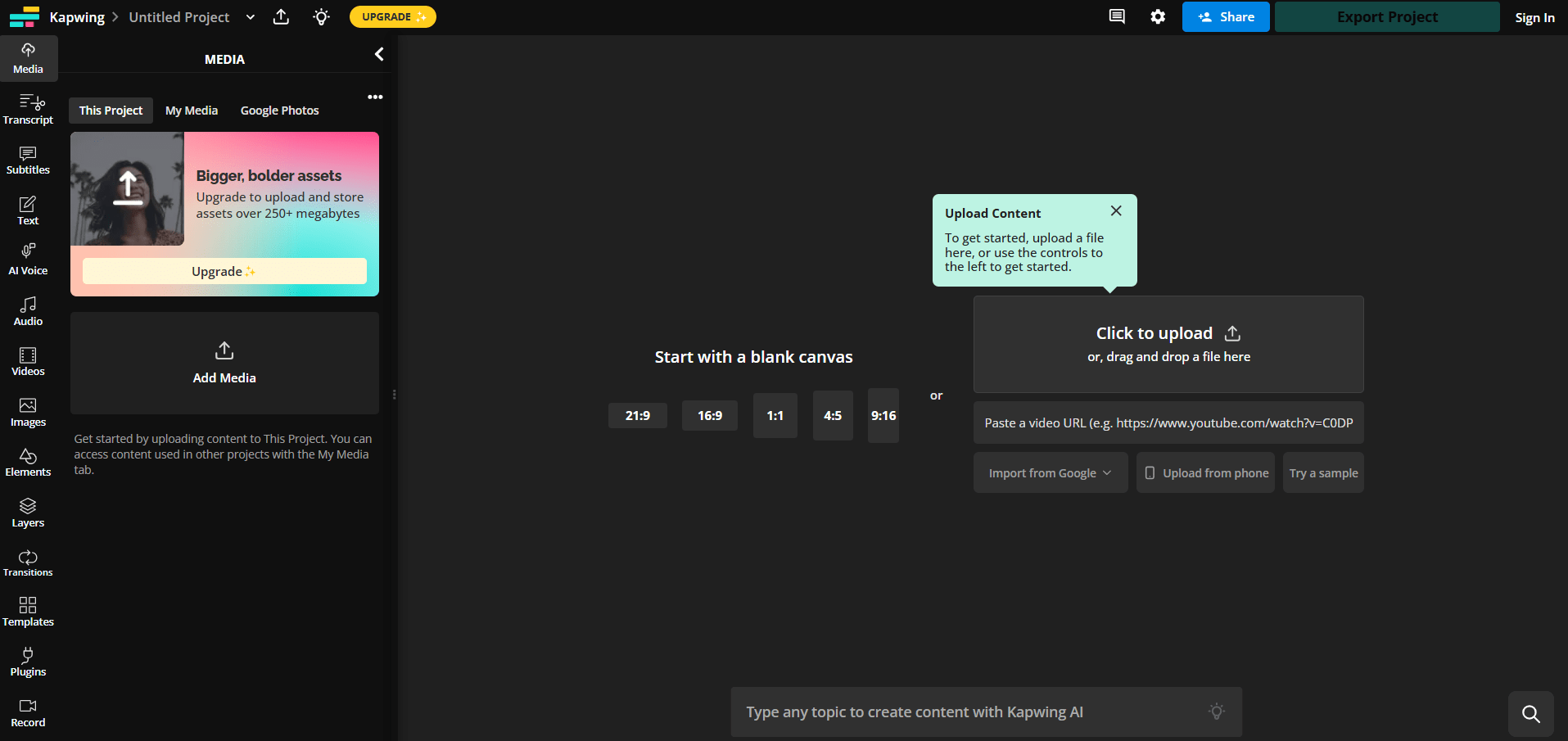
Task: Open the three-dot media options menu
Action: [x=375, y=97]
